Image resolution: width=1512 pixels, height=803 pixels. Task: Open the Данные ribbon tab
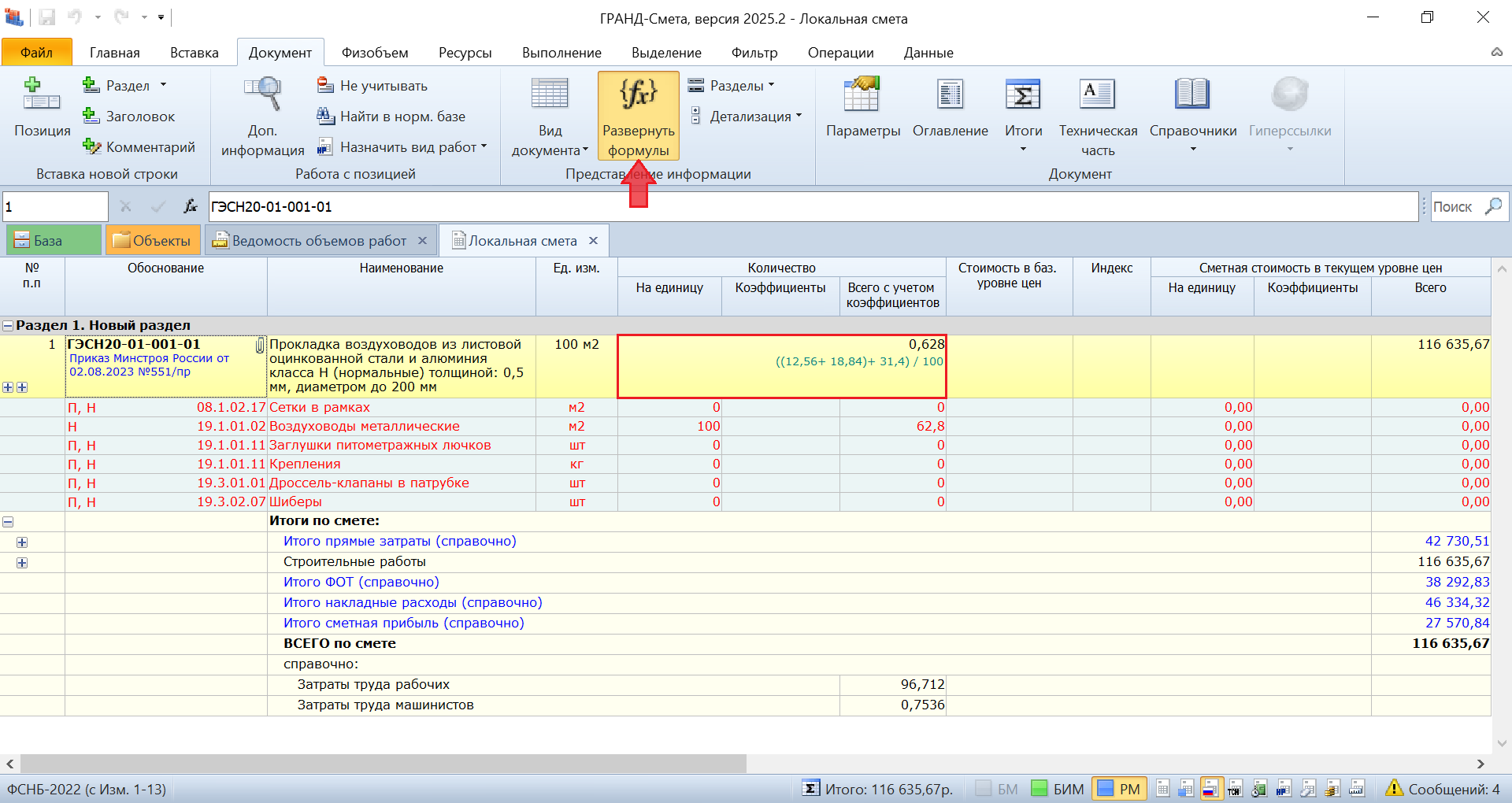pos(928,53)
